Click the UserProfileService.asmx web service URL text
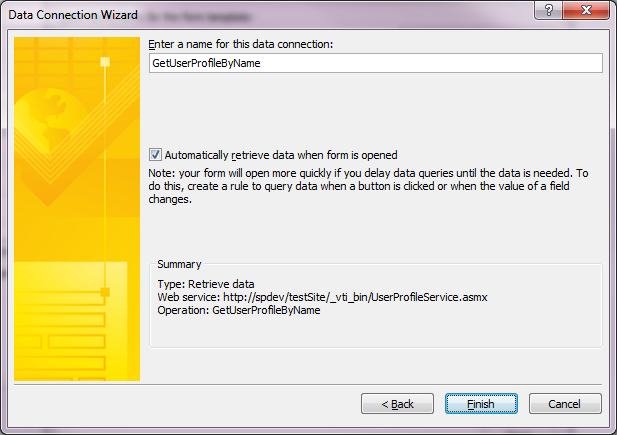This screenshot has width=617, height=435. point(355,297)
